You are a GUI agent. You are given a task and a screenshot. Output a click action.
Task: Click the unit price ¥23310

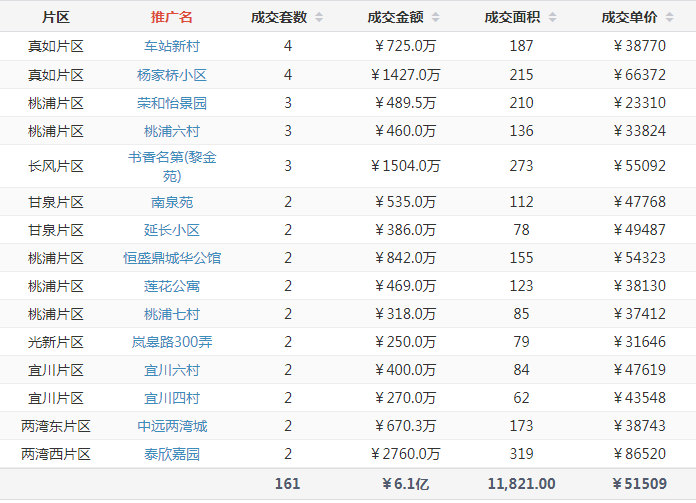click(x=640, y=103)
